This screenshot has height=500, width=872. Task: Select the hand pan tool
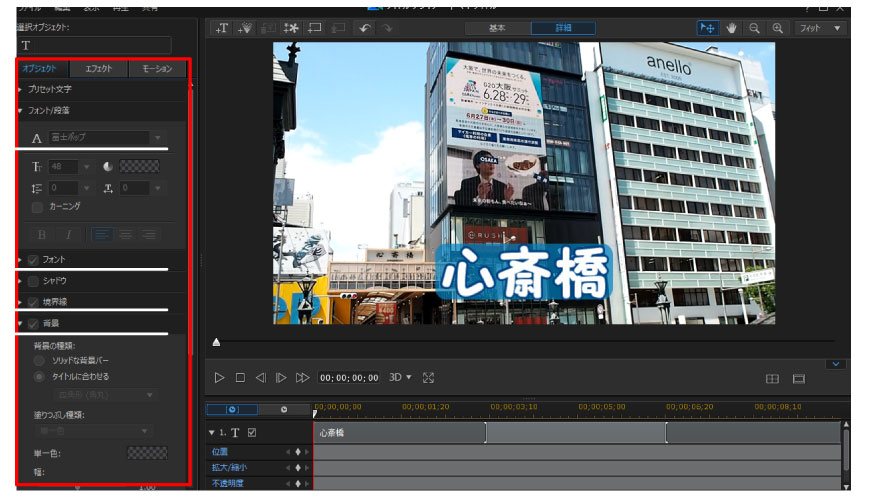(x=731, y=28)
